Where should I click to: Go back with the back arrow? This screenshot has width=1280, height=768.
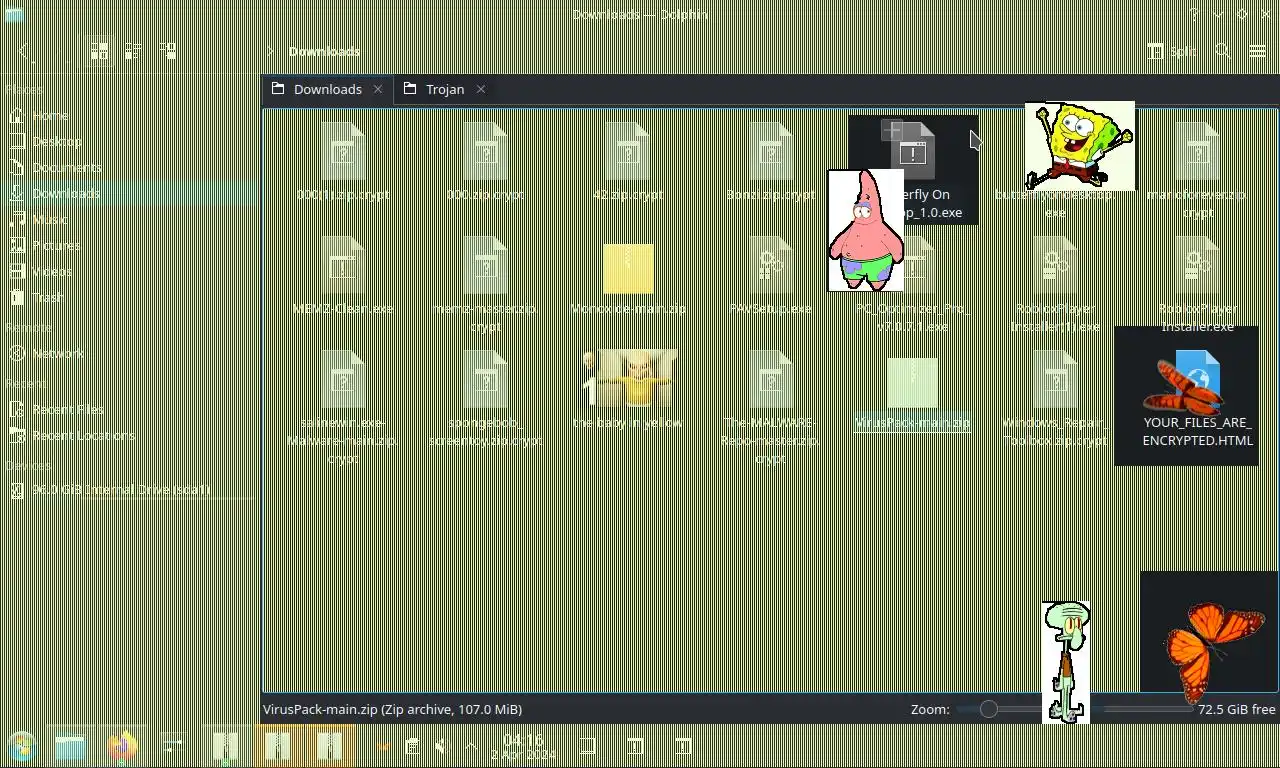point(25,51)
